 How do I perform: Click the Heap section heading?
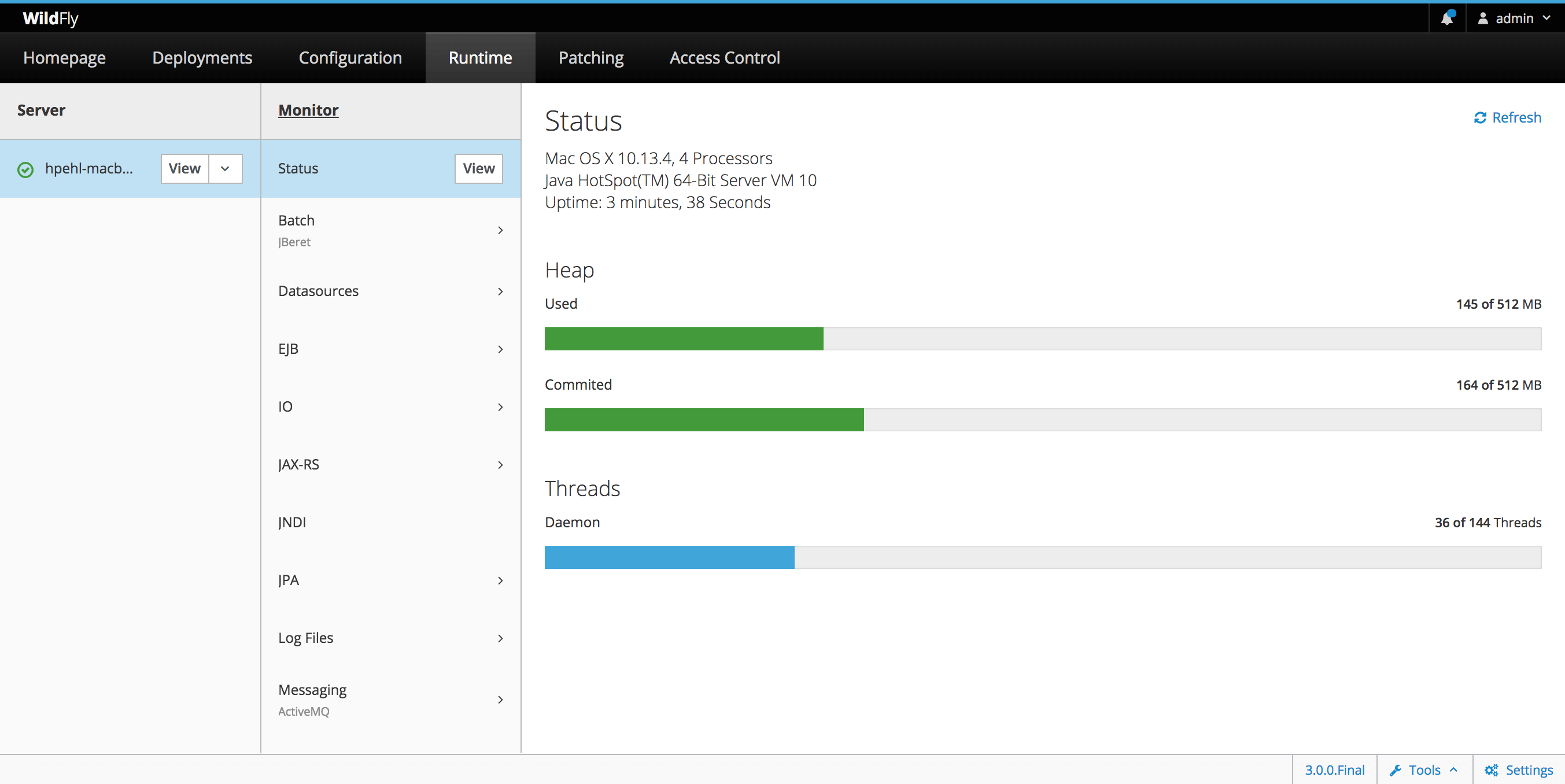[569, 270]
